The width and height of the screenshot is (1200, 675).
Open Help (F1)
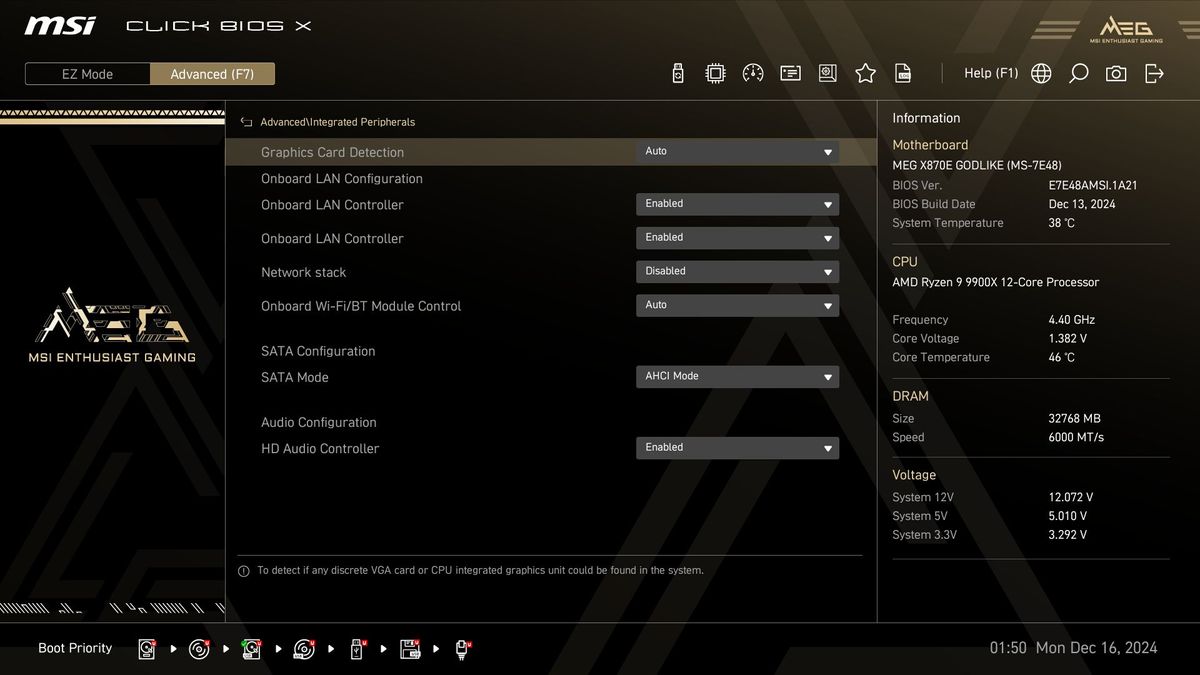click(991, 73)
